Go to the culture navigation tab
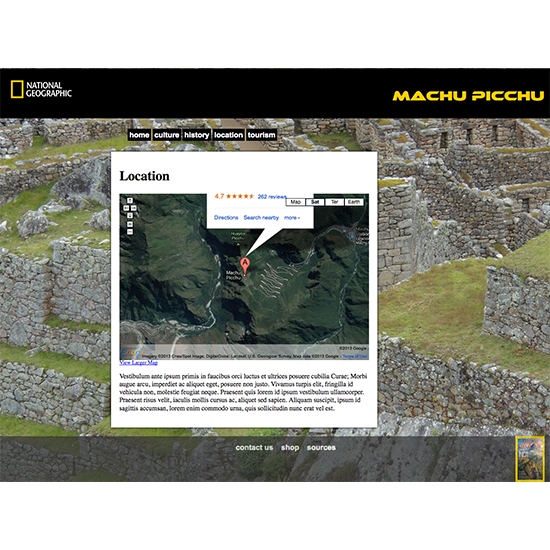Screen dimensions: 550x550 (167, 135)
